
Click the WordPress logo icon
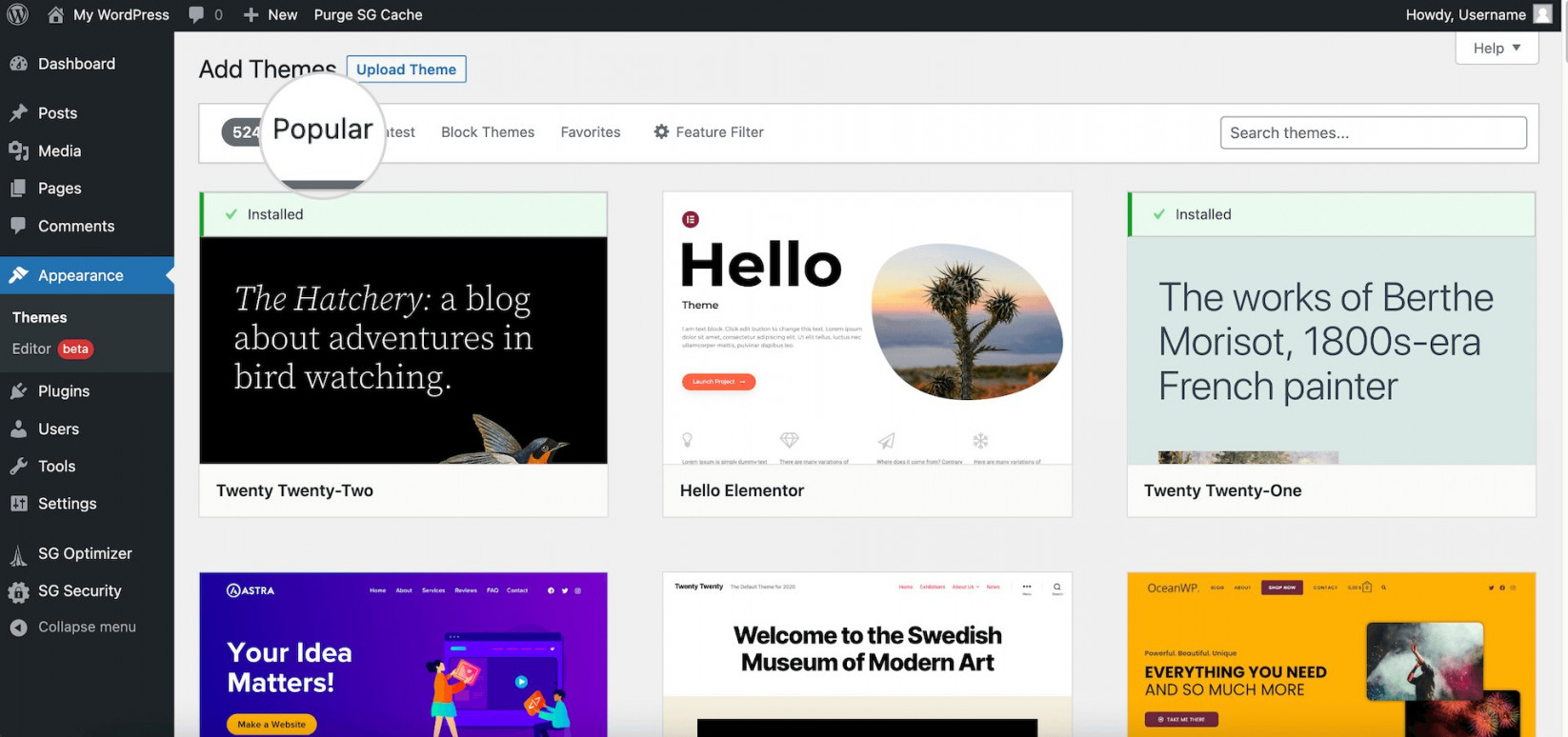pos(17,14)
